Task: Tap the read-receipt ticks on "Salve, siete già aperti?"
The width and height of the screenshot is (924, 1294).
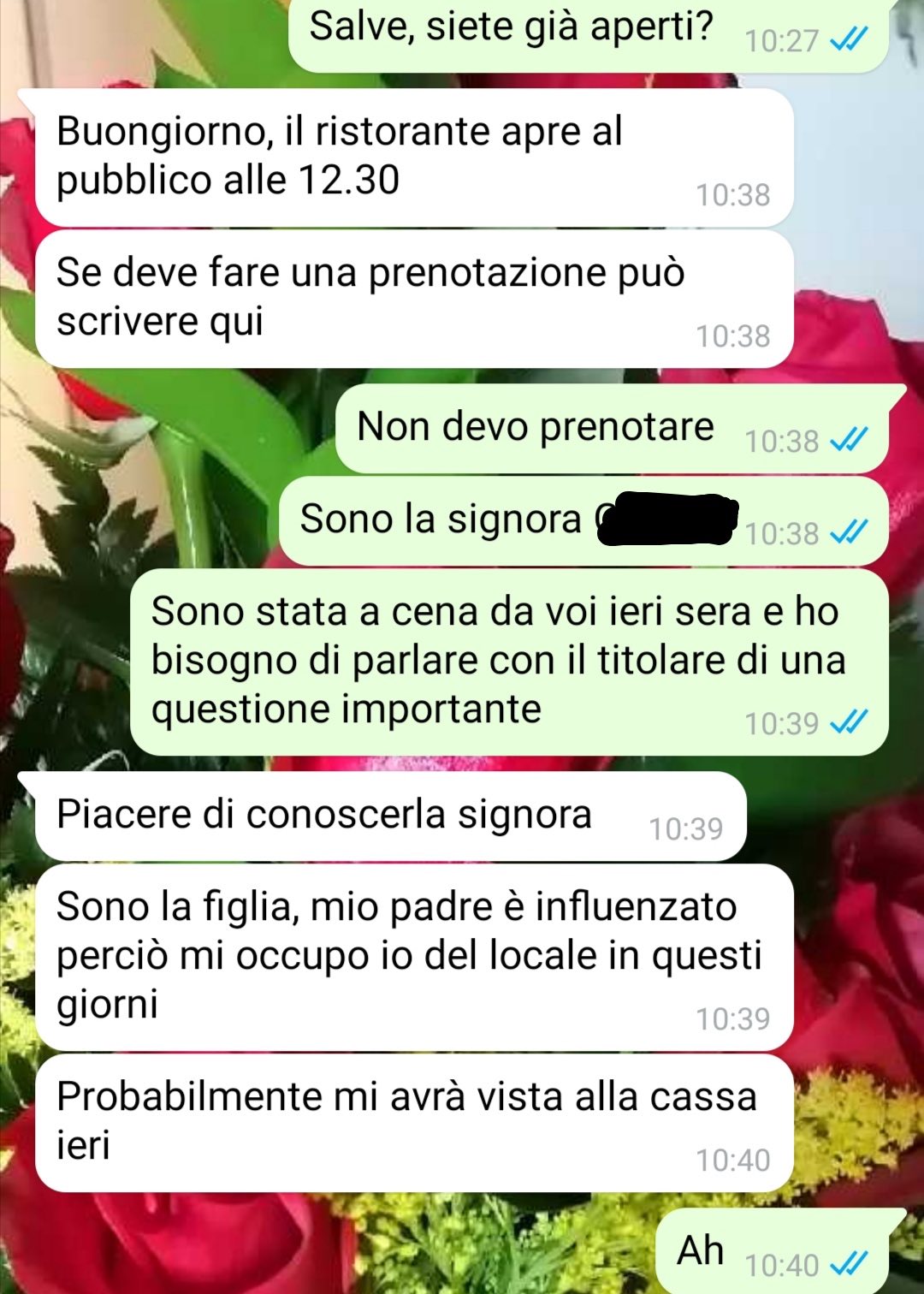Action: pyautogui.click(x=850, y=39)
